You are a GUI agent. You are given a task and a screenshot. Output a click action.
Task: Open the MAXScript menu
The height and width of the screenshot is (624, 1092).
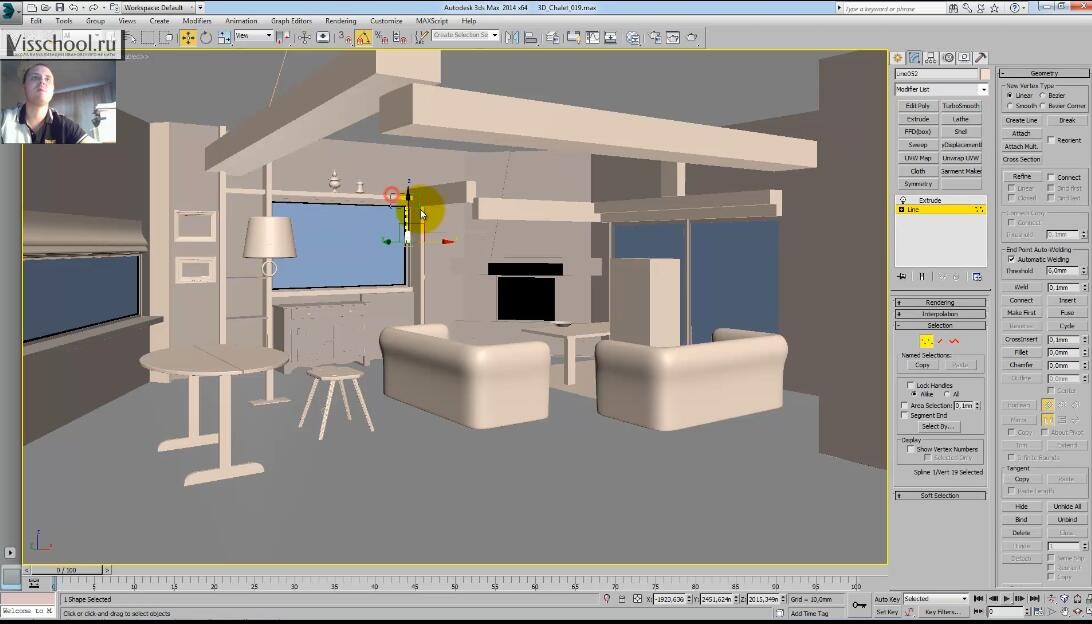(x=432, y=21)
